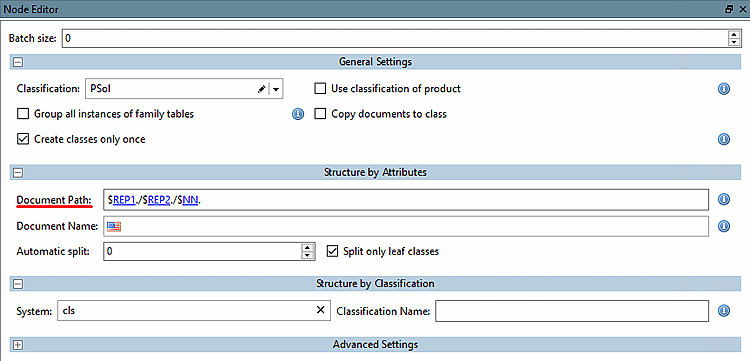Click the Structure by Classification header title
The height and width of the screenshot is (361, 750).
click(x=375, y=284)
